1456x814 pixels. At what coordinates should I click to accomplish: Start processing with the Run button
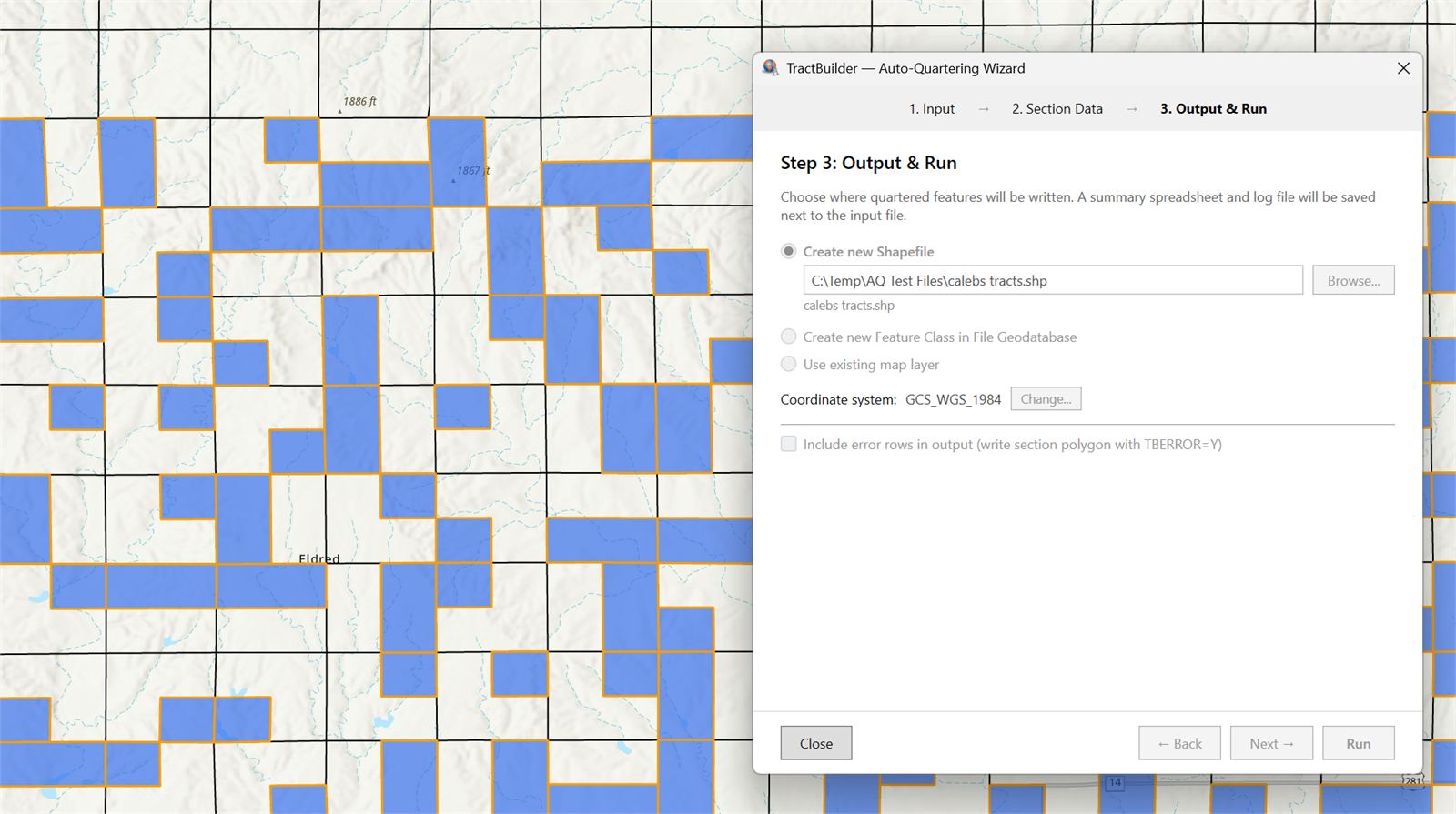pyautogui.click(x=1358, y=744)
